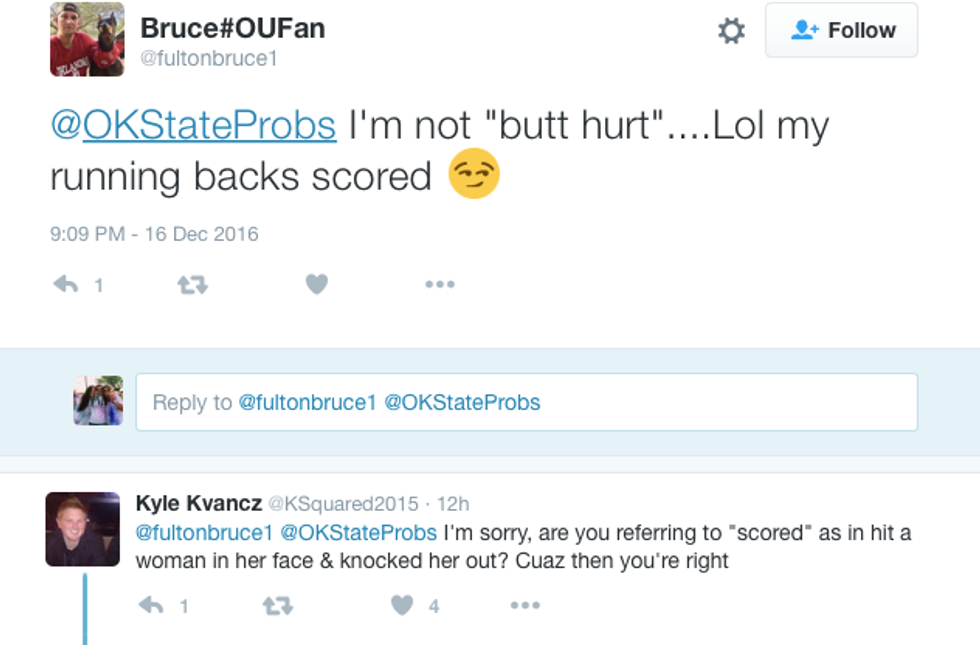The height and width of the screenshot is (645, 980).
Task: Type in the Reply to @fultonbruce1 field
Action: [526, 402]
